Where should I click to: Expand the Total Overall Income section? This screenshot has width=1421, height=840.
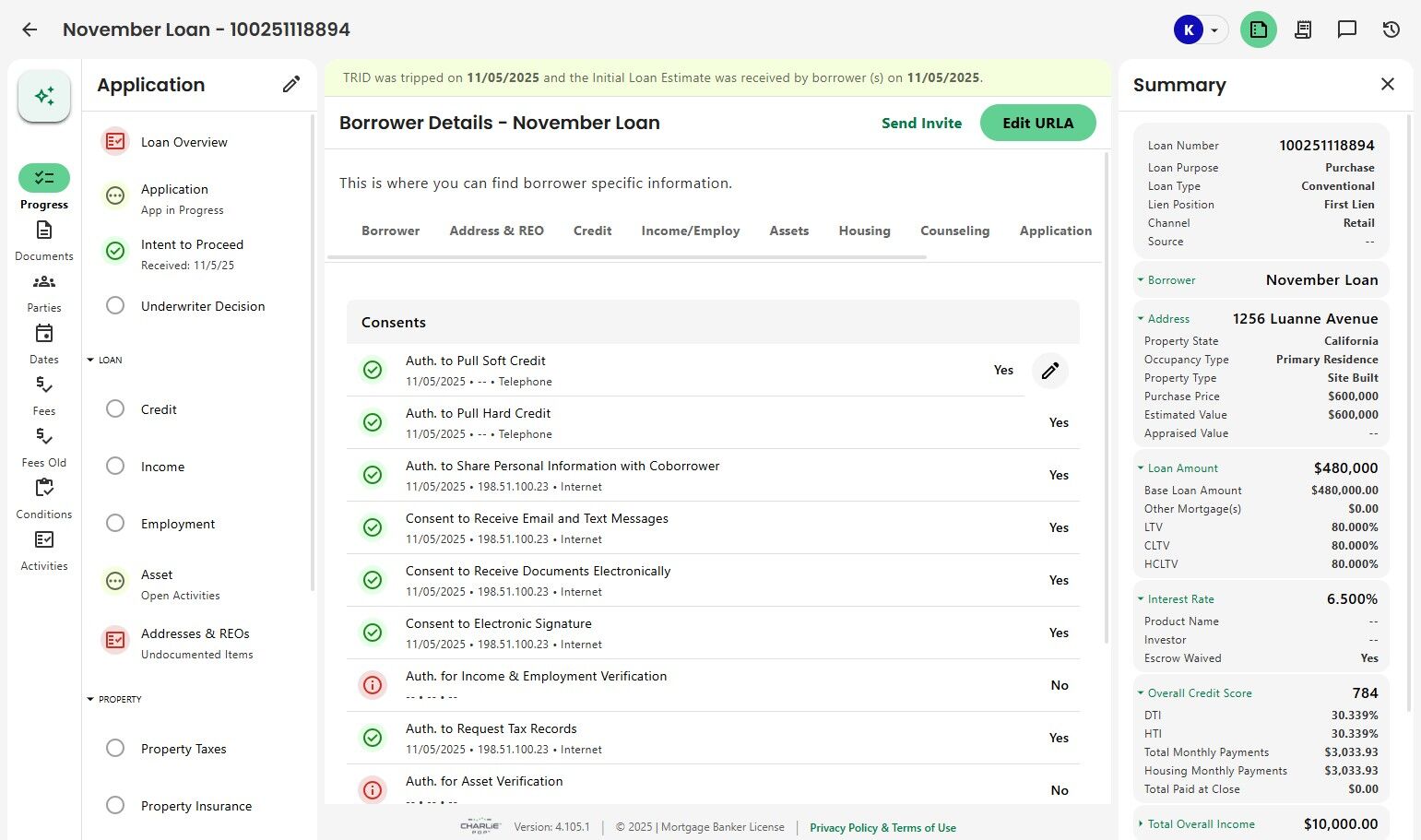pyautogui.click(x=1141, y=824)
